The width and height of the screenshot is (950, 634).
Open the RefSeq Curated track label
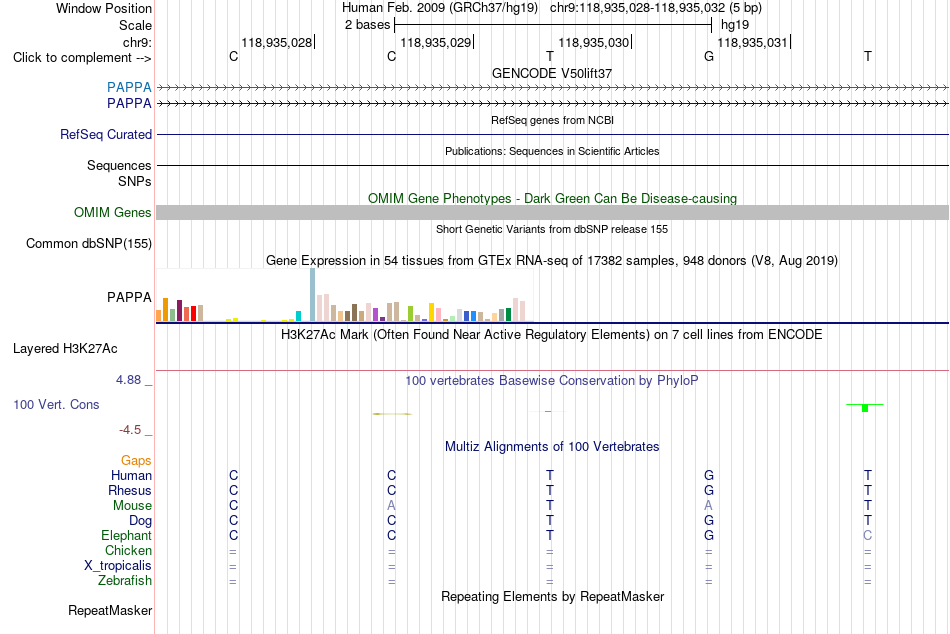106,135
